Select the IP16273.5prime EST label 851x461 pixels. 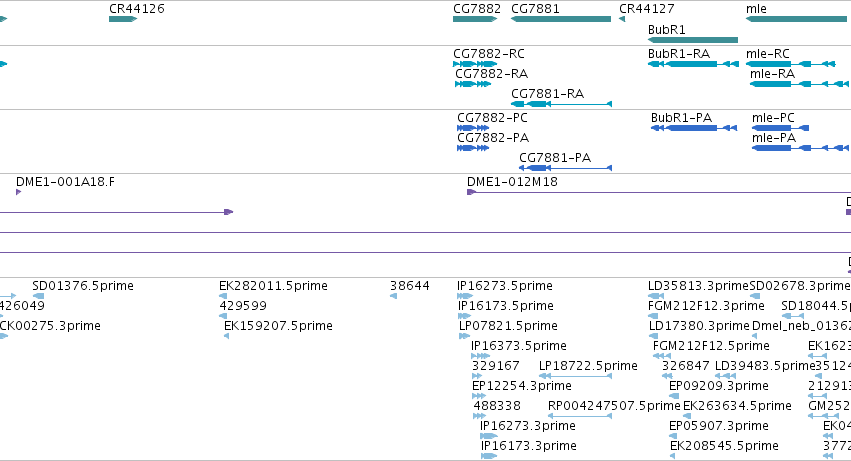(x=505, y=286)
